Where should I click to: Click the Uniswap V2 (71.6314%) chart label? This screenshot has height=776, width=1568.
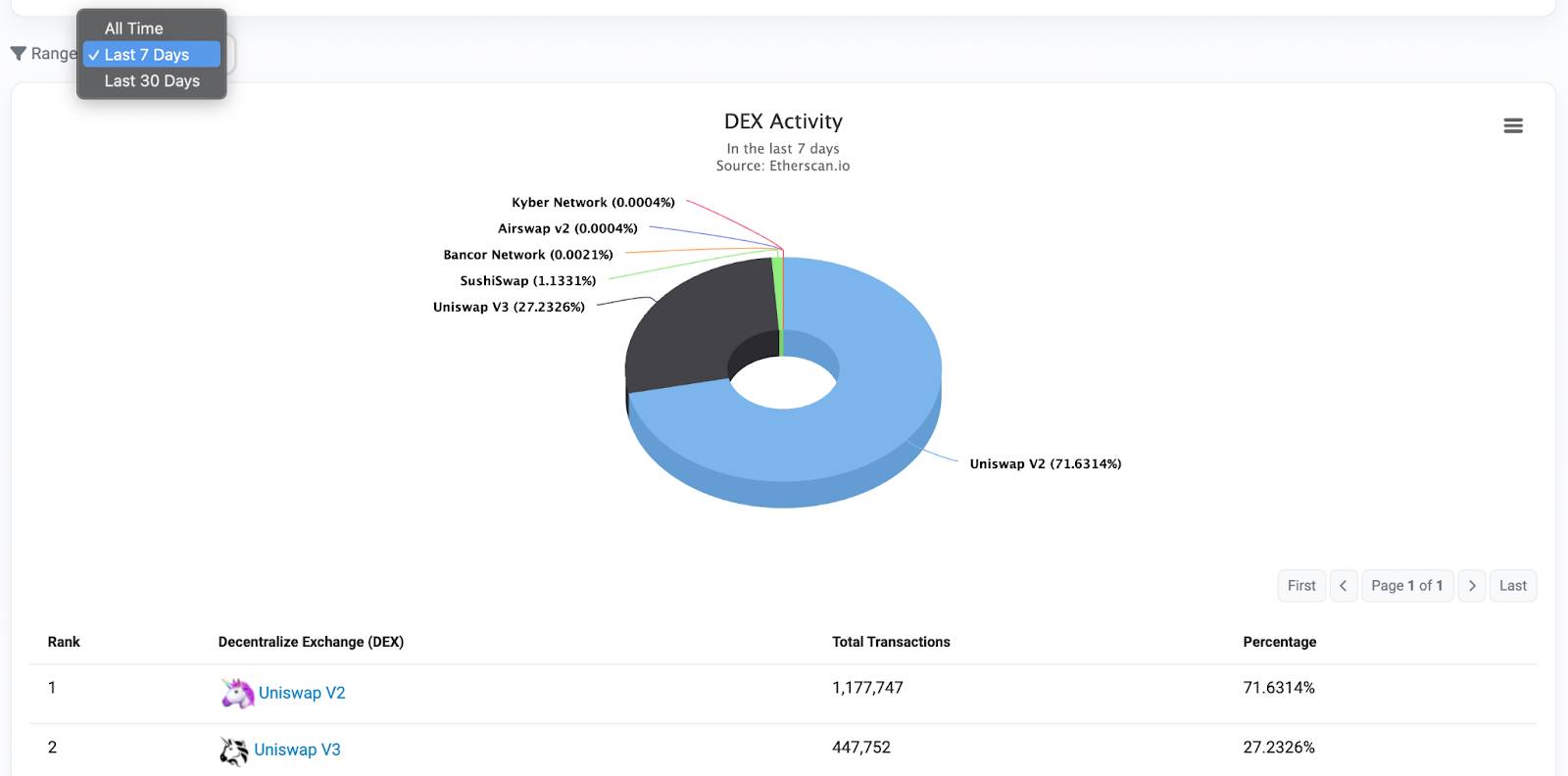[1046, 464]
